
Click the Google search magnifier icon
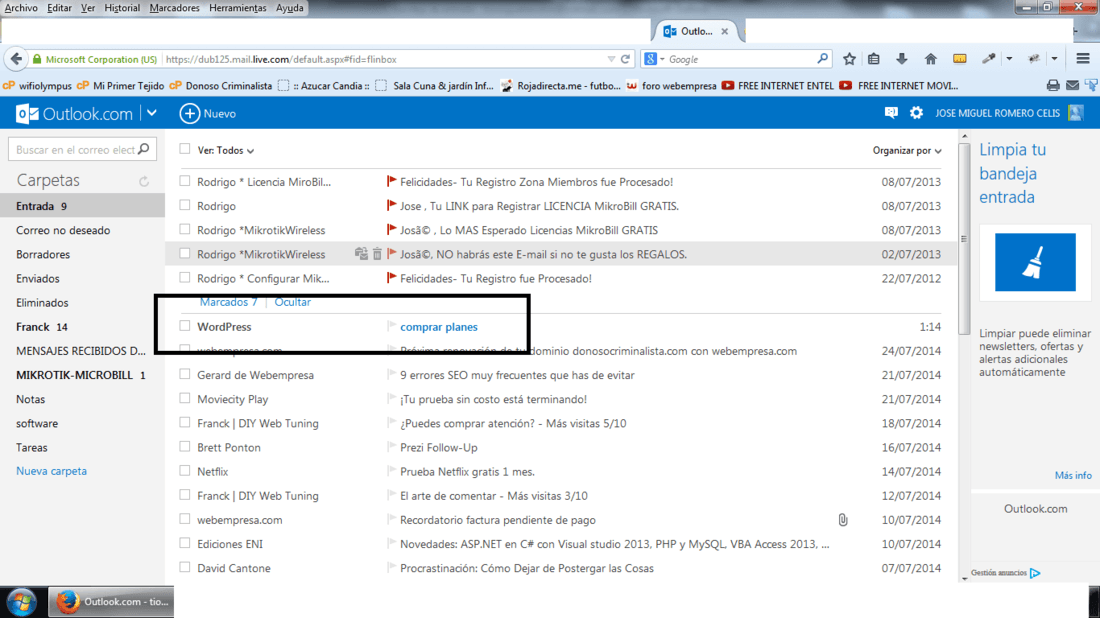coord(822,59)
